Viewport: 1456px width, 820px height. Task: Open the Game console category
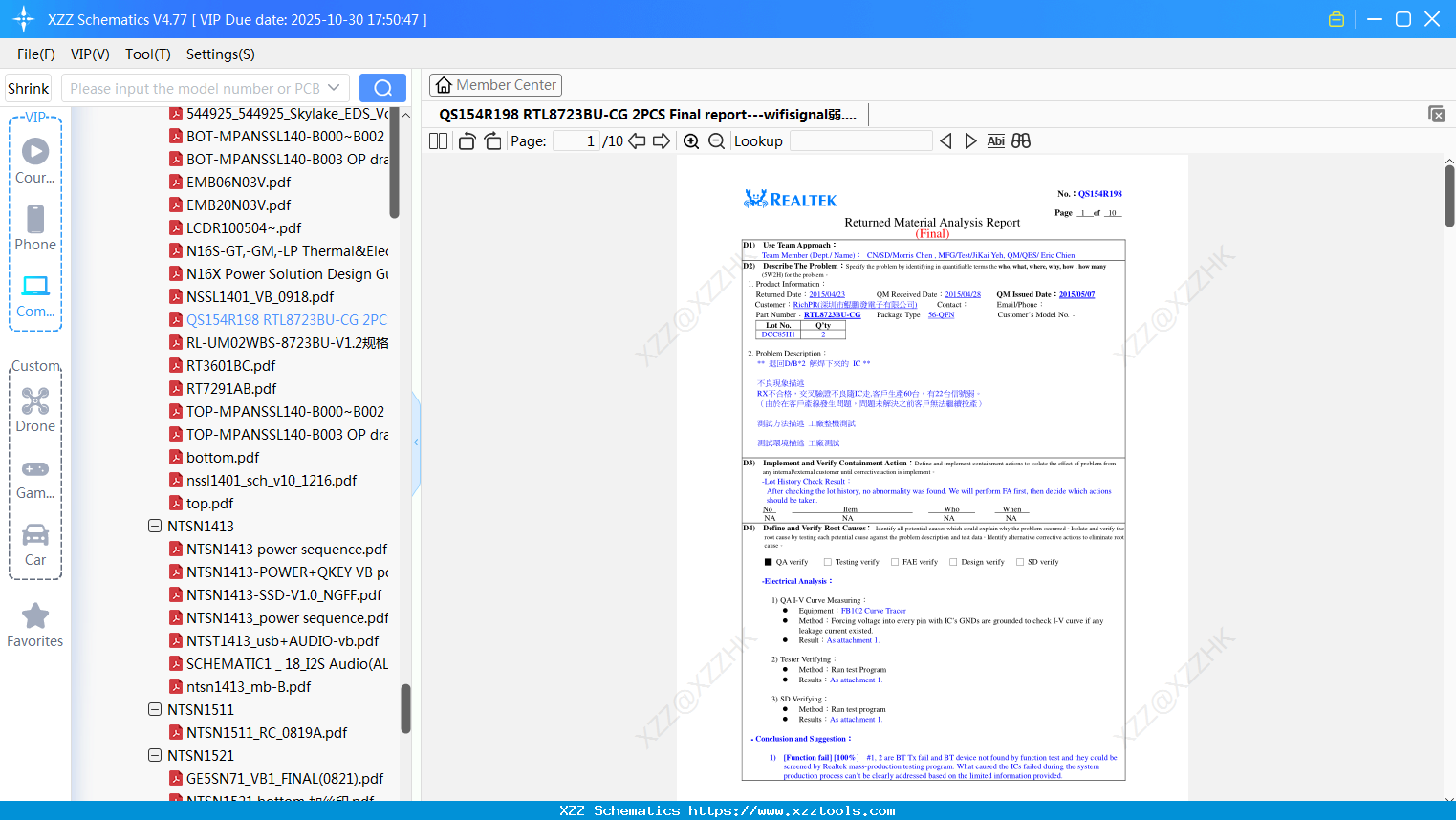35,478
